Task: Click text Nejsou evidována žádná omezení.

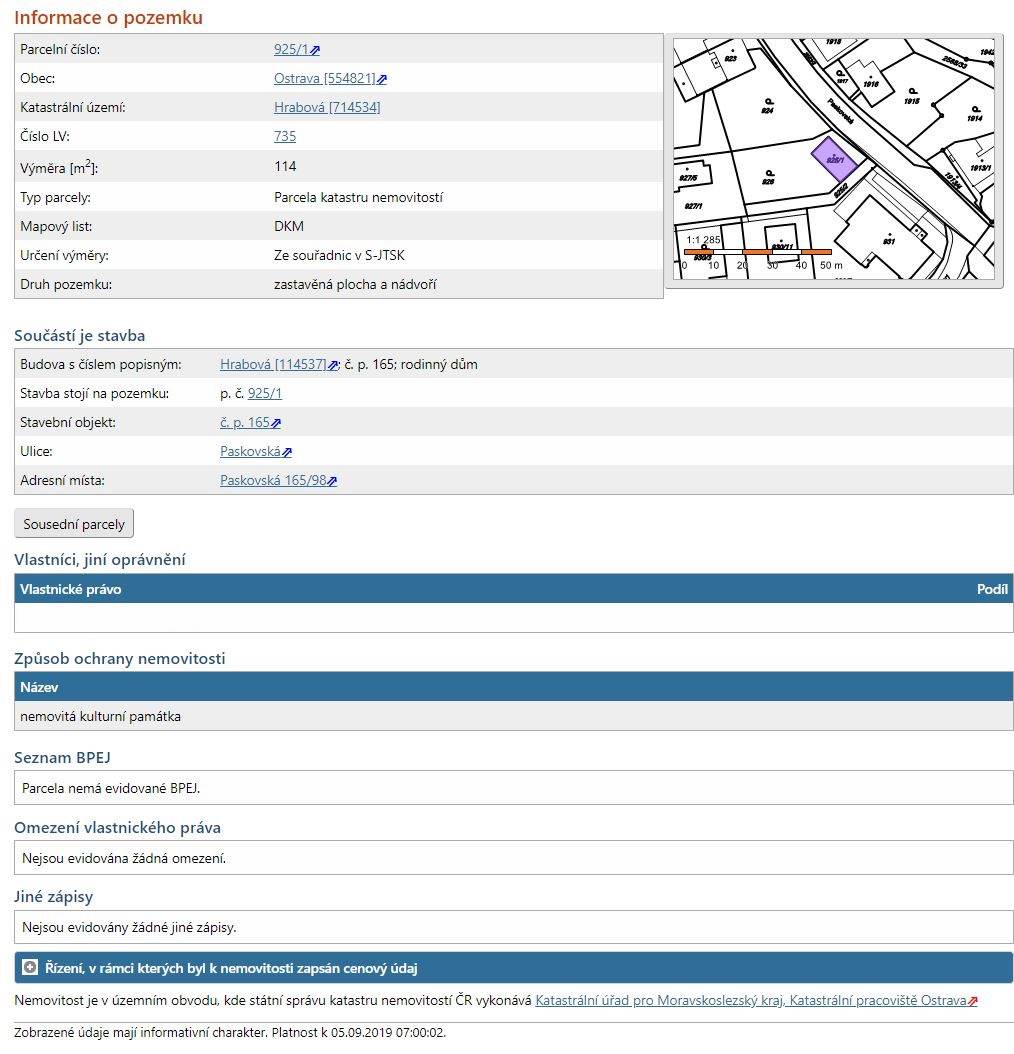Action: pos(124,858)
